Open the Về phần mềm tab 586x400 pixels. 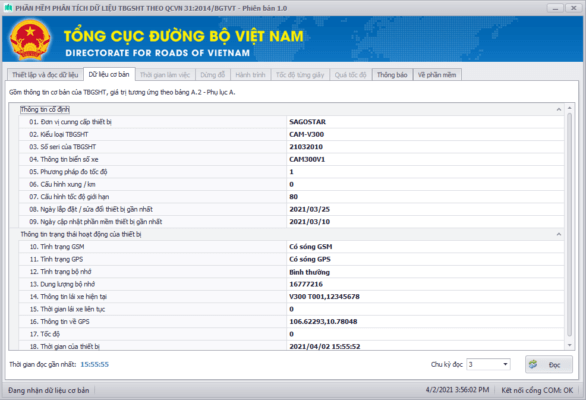coord(437,75)
